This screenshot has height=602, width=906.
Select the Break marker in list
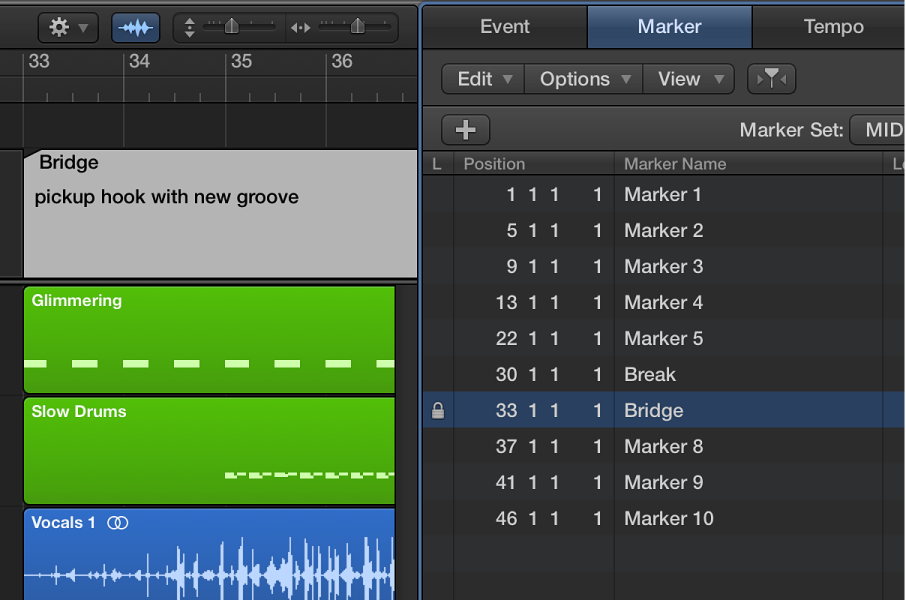pos(650,375)
